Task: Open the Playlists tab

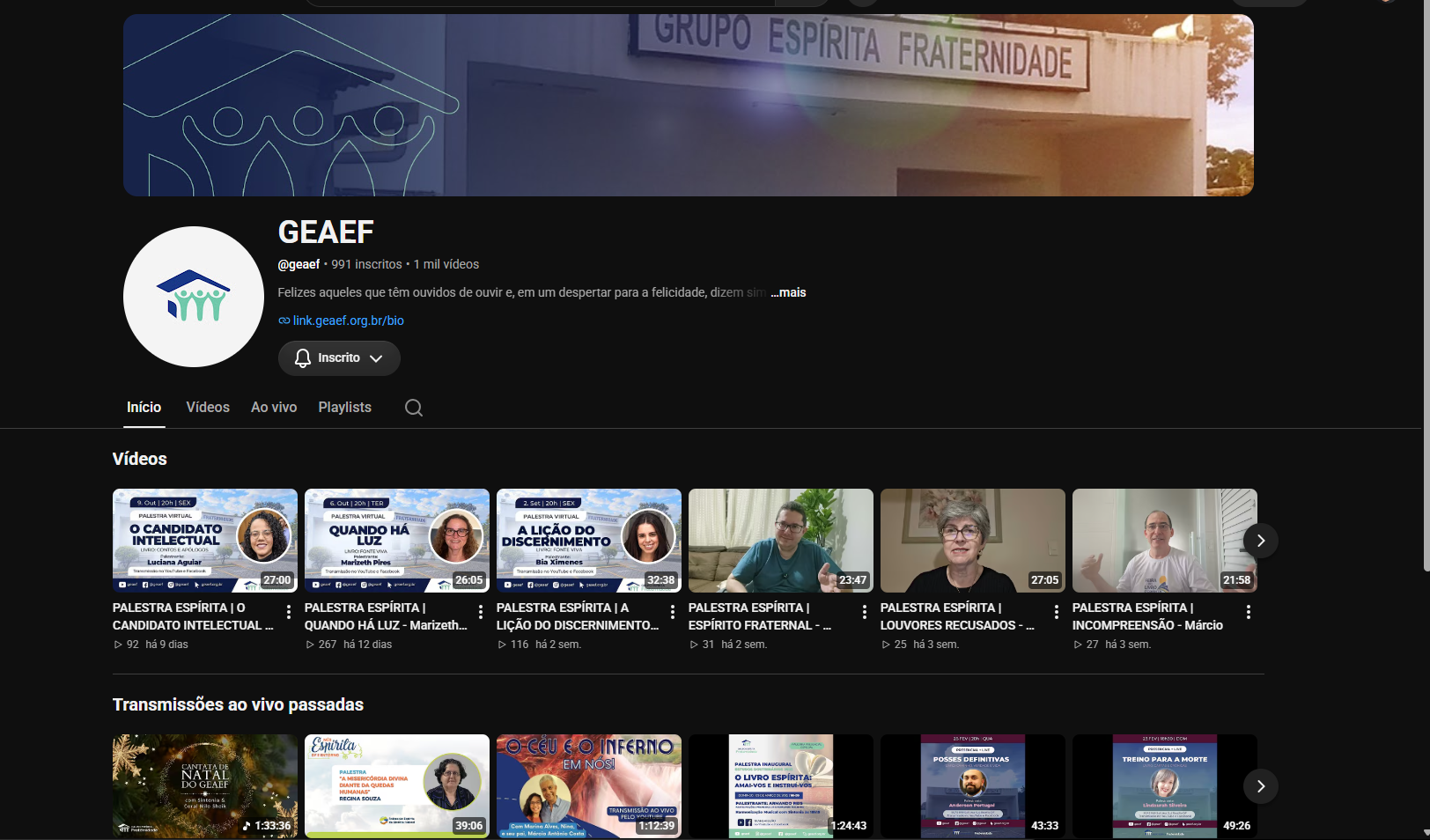Action: (345, 407)
